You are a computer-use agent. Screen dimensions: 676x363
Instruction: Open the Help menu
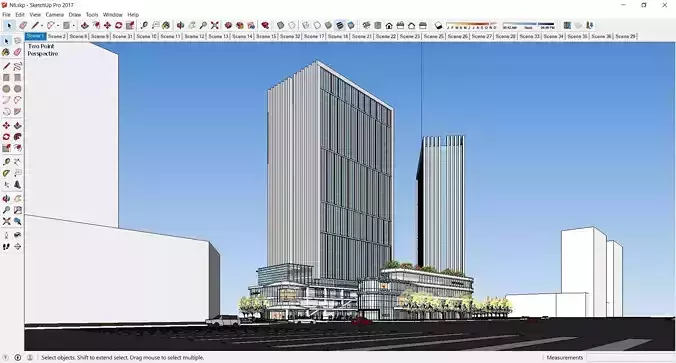pos(133,15)
